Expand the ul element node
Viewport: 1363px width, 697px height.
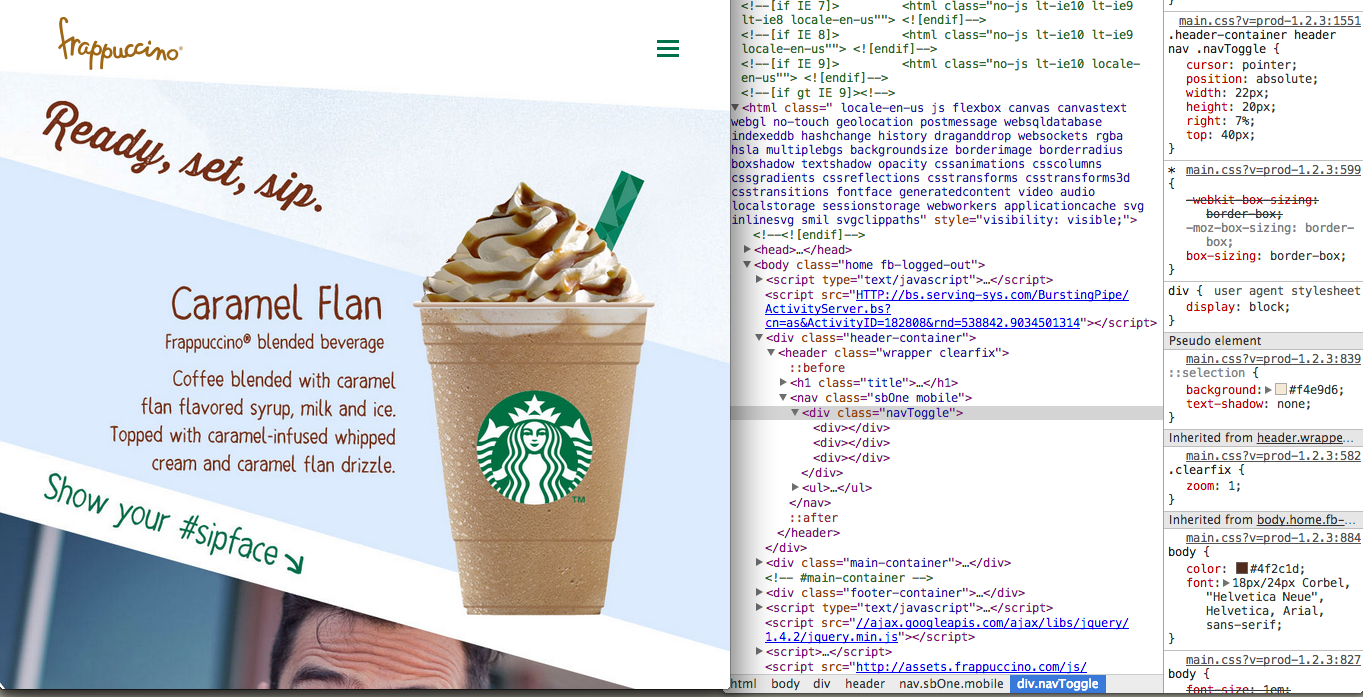(796, 487)
